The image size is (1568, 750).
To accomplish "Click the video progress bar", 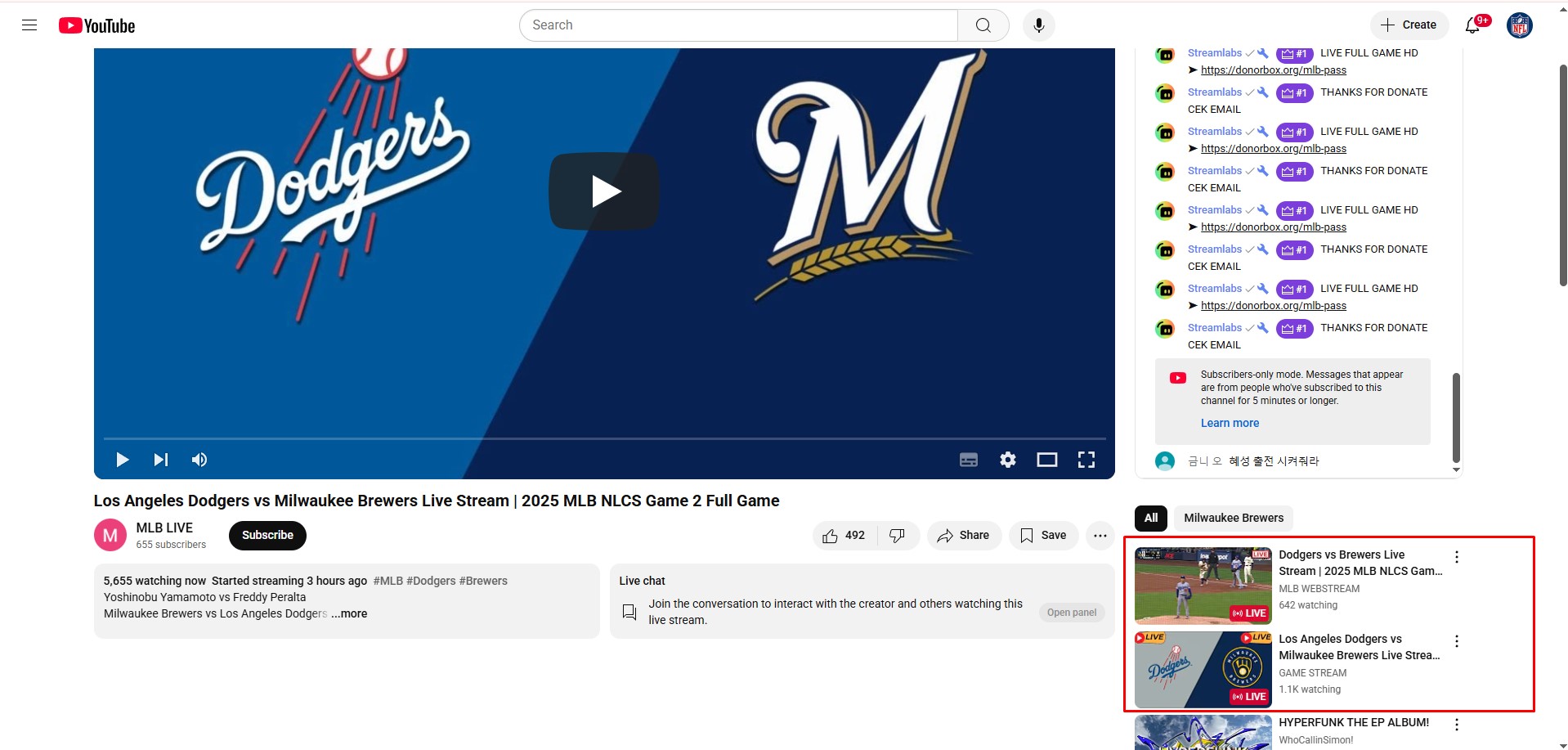I will pyautogui.click(x=604, y=439).
